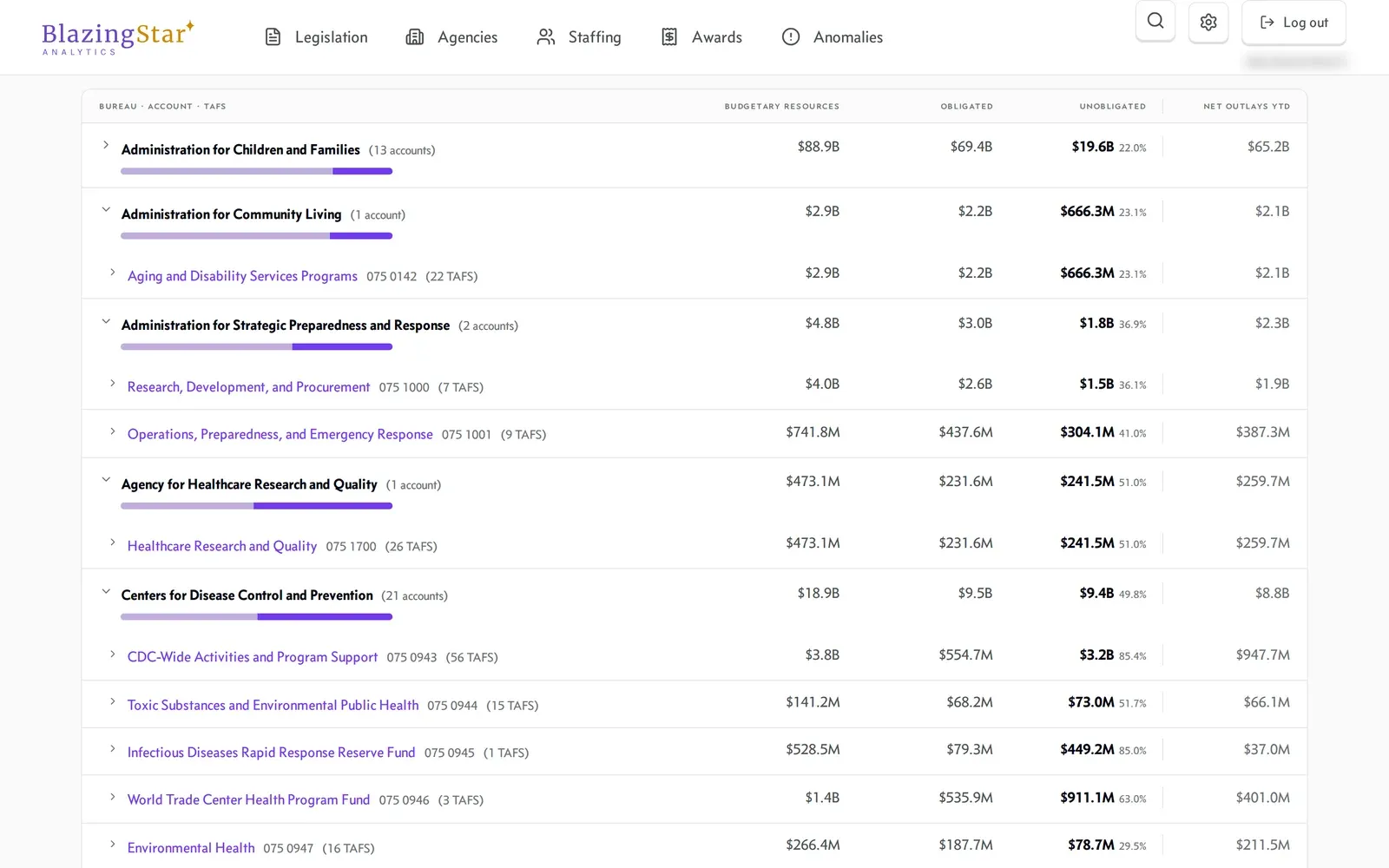Image resolution: width=1389 pixels, height=868 pixels.
Task: Select the Net Outlays YTD column header
Action: click(1246, 107)
